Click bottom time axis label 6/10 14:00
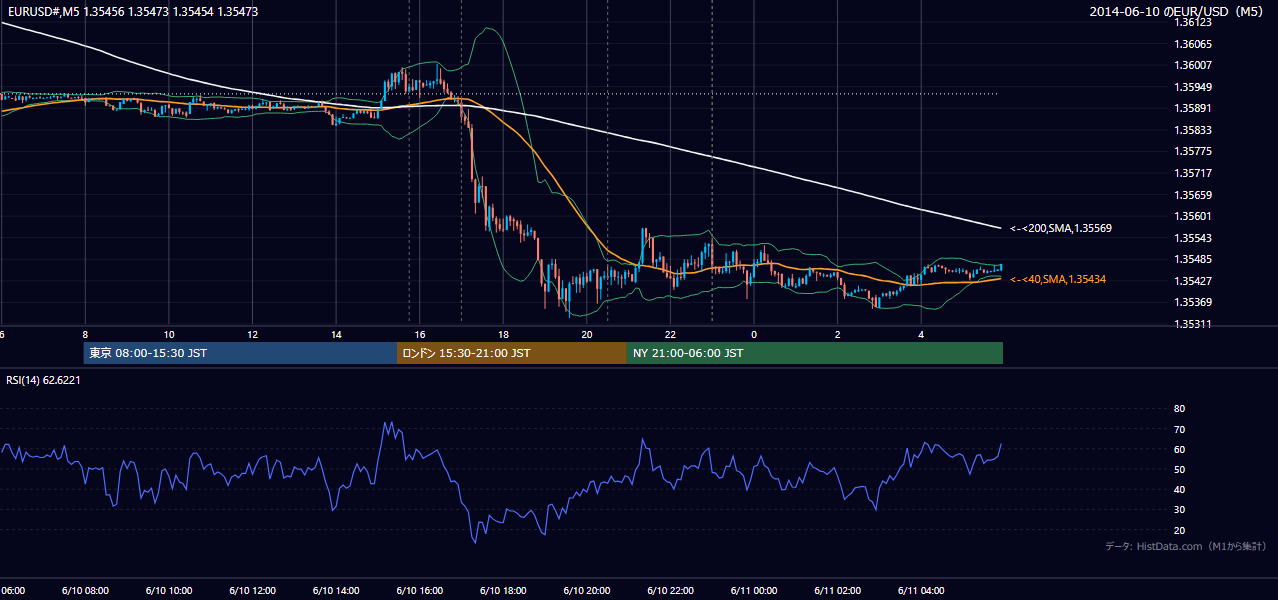1278x600 pixels. (x=336, y=590)
